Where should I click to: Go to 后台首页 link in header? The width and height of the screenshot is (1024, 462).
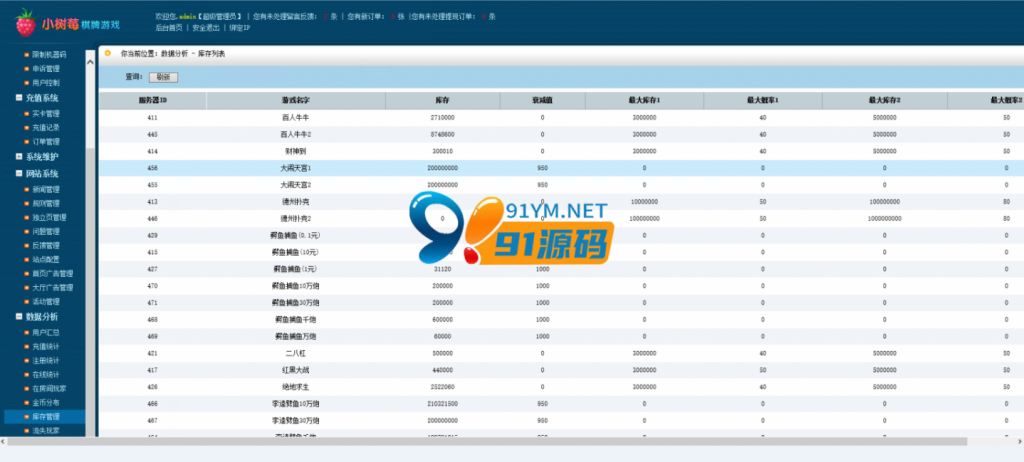click(x=169, y=27)
